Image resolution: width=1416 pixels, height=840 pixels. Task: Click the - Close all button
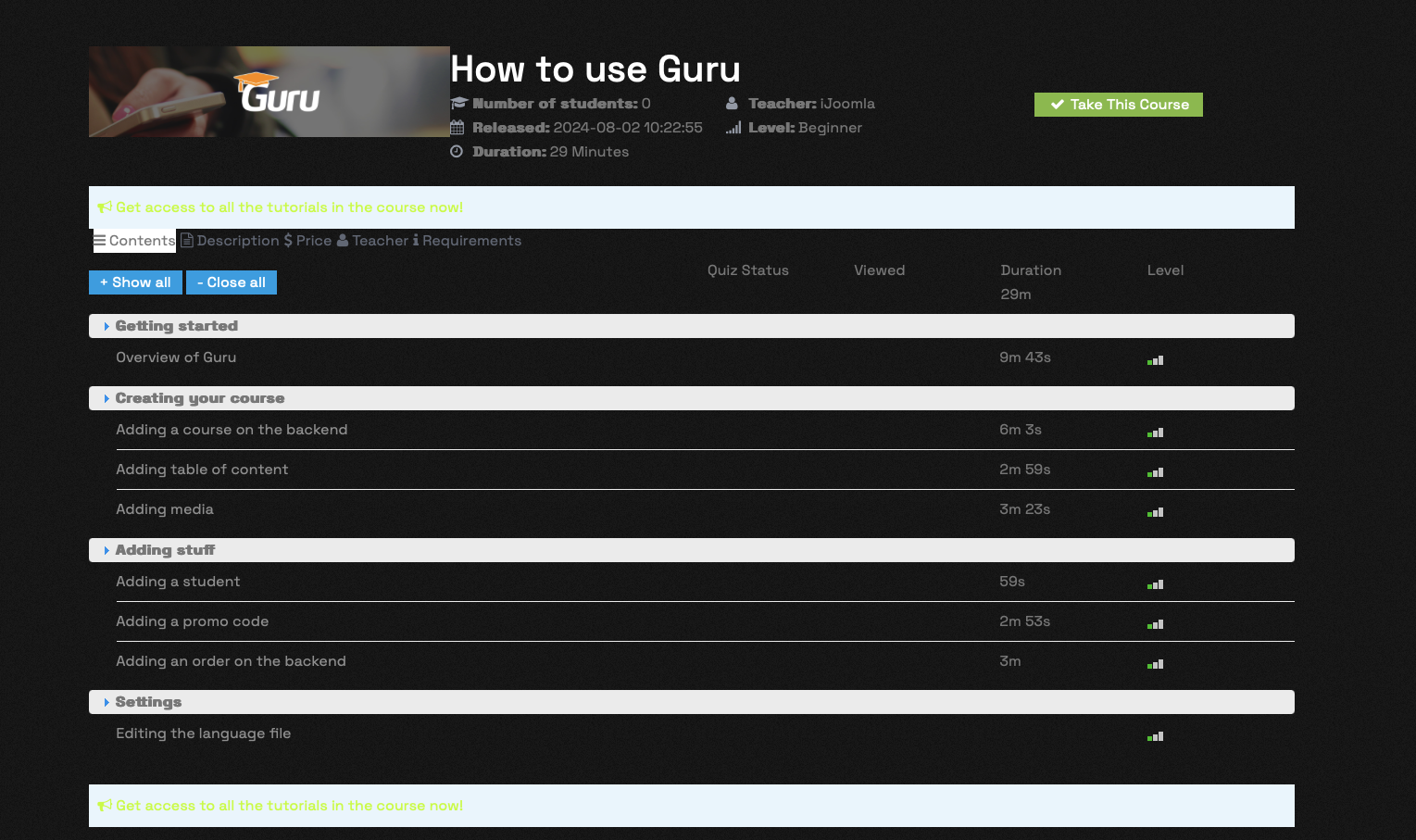pyautogui.click(x=232, y=282)
